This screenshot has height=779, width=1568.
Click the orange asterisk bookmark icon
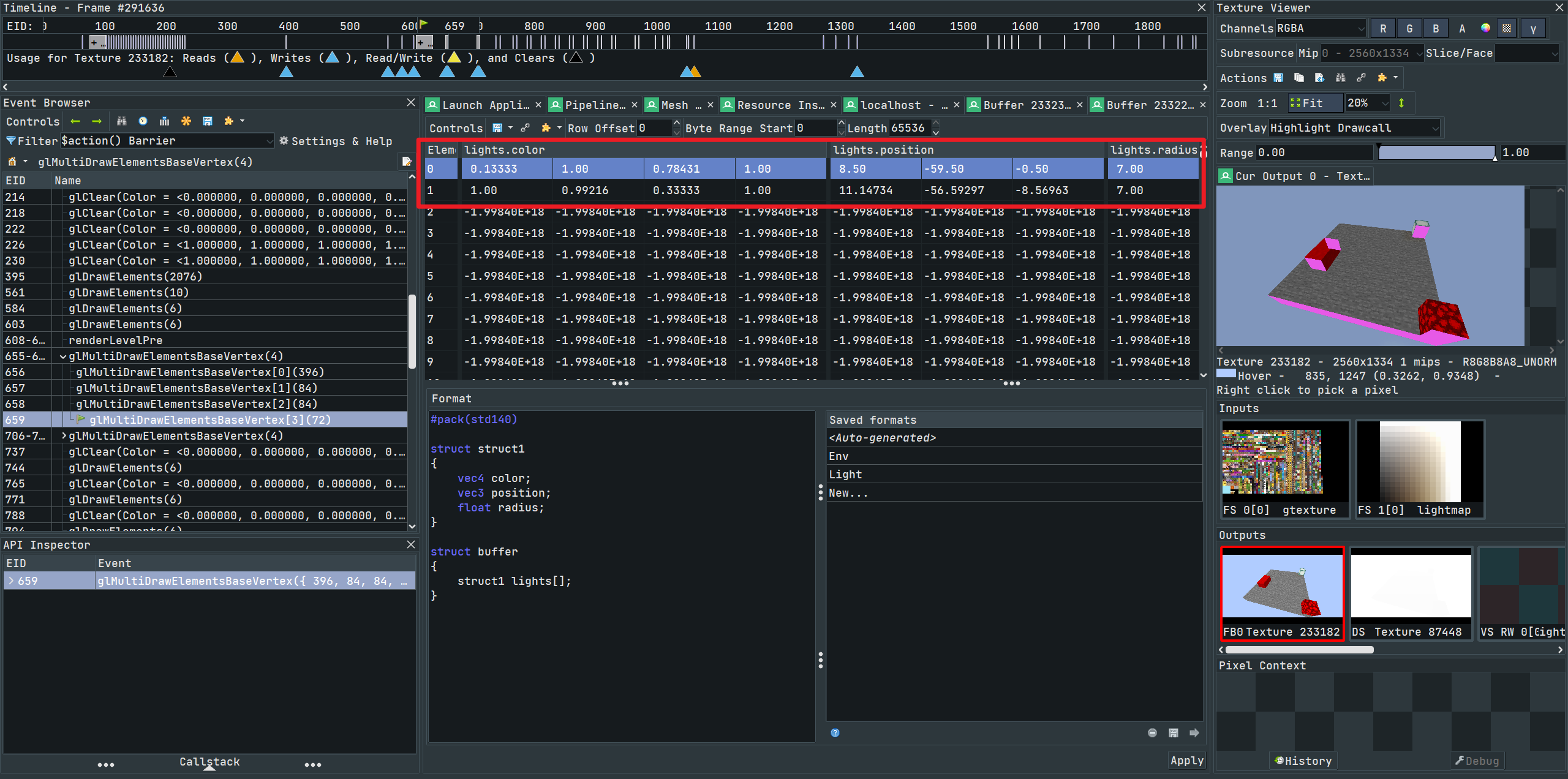(186, 121)
